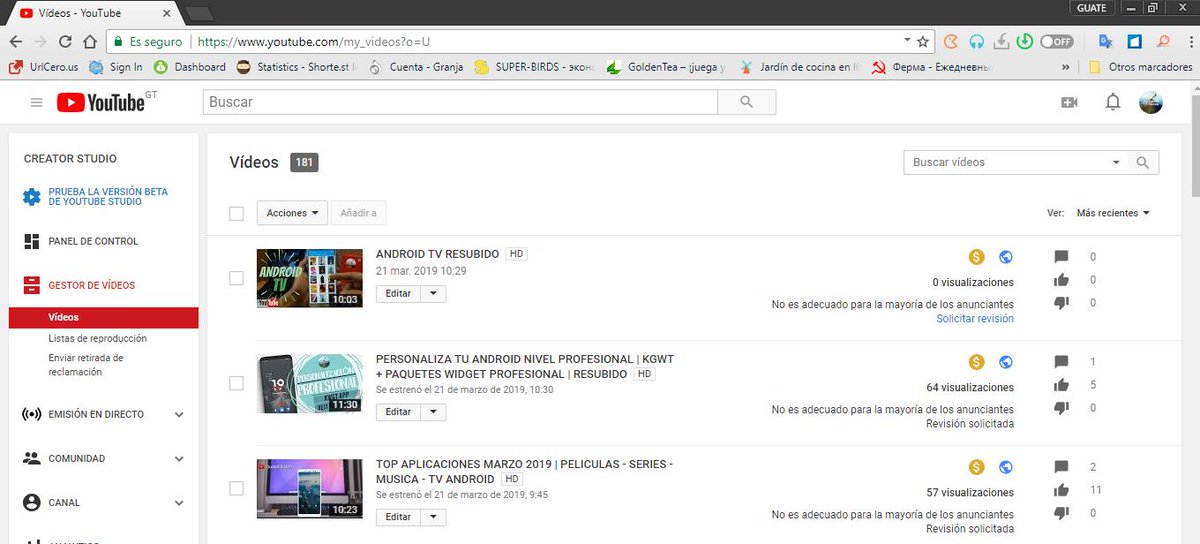
Task: Open the Acciones dropdown
Action: tap(292, 213)
